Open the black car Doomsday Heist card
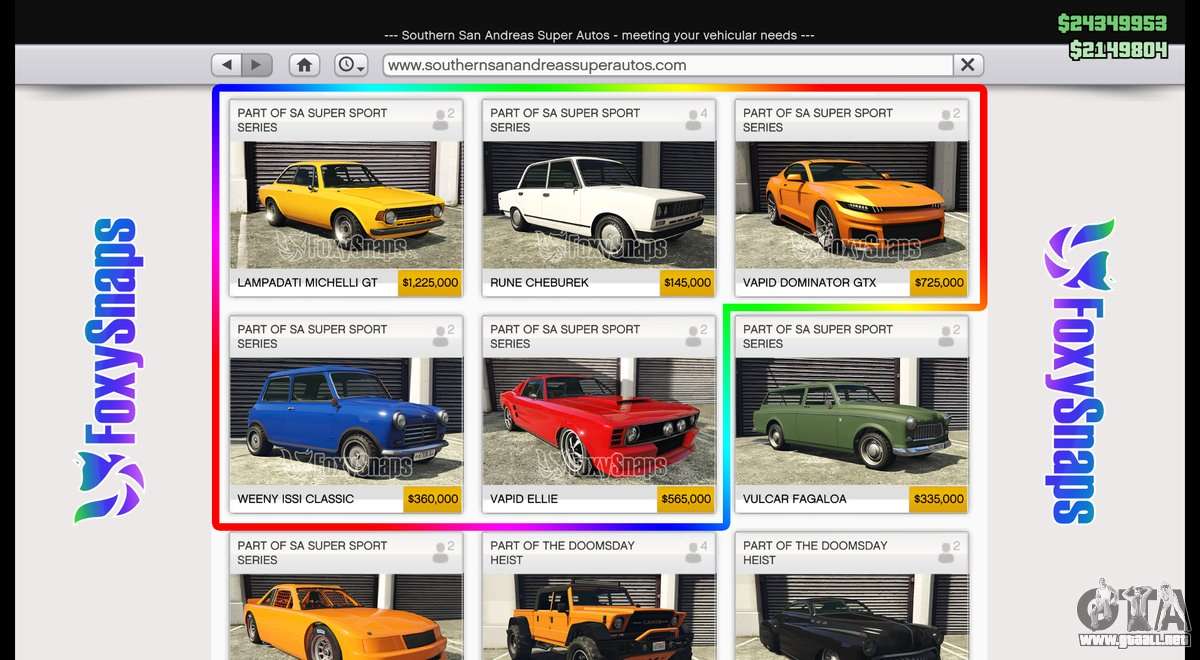The width and height of the screenshot is (1200, 660). click(852, 616)
